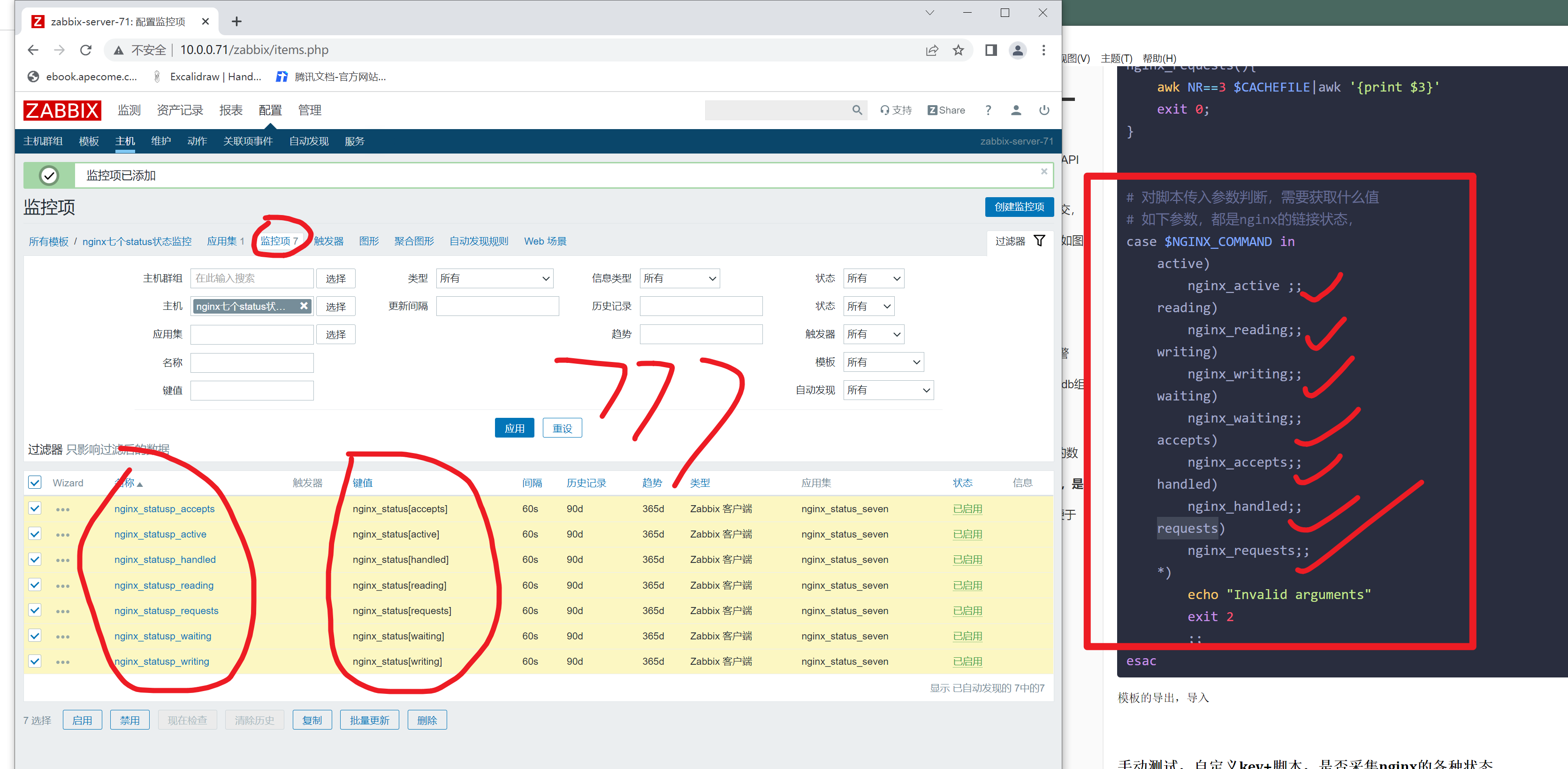Click the 名称 filter input field
Screen dimensions: 1568x769
click(252, 363)
